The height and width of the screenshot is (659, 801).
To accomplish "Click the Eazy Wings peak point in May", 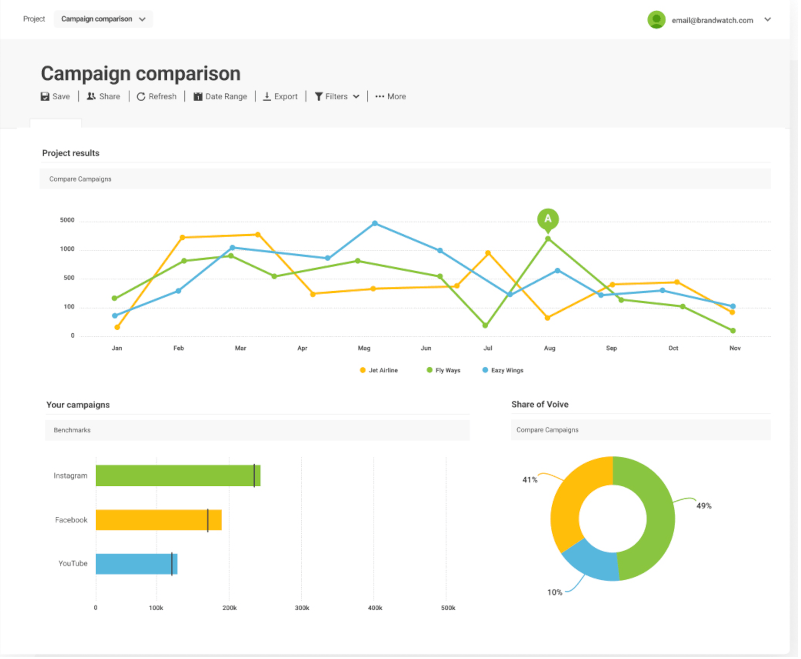I will tap(375, 223).
